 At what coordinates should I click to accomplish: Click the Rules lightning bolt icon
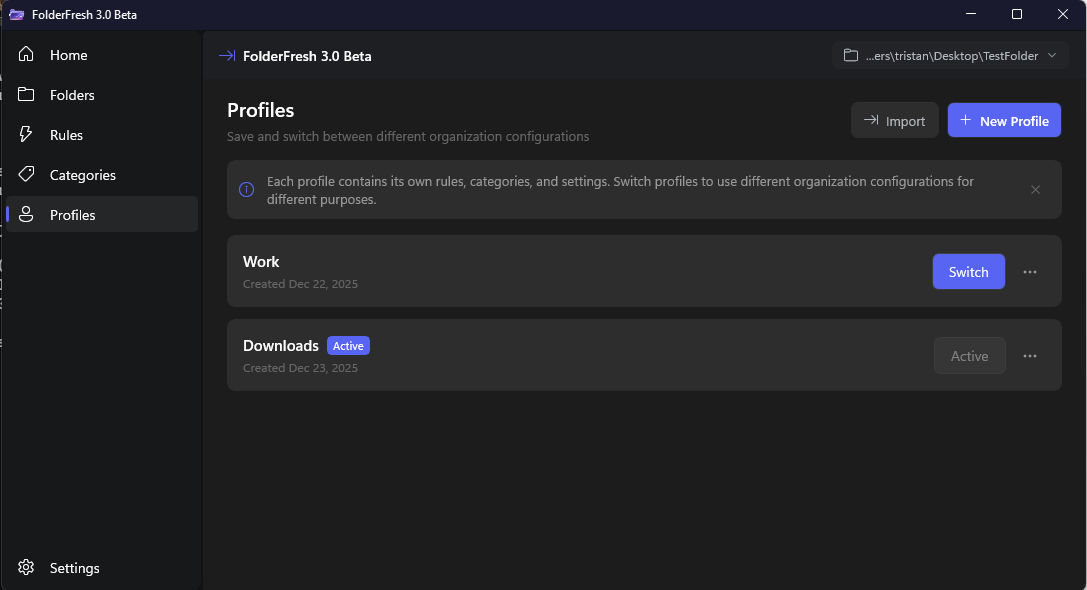point(26,134)
